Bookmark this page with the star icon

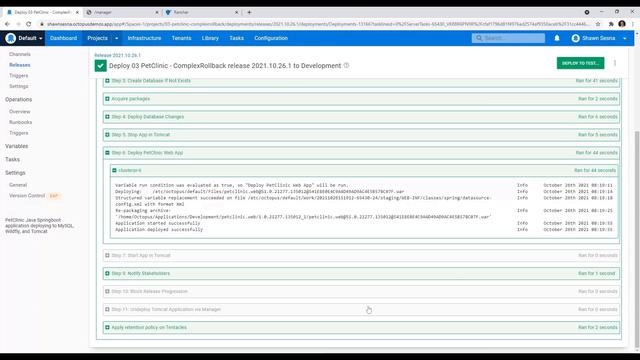click(x=598, y=24)
